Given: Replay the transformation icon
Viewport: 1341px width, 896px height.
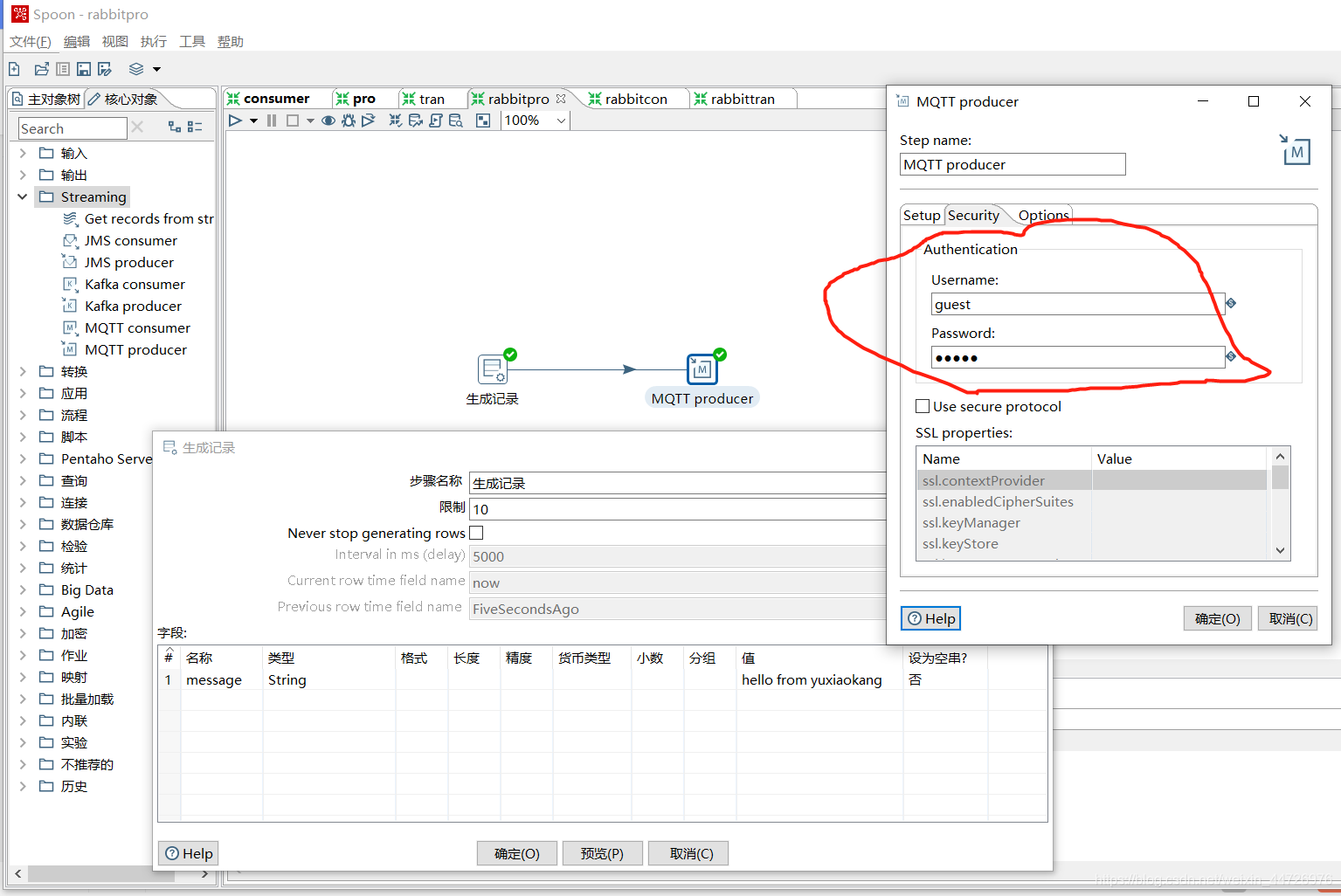Looking at the screenshot, I should point(369,121).
